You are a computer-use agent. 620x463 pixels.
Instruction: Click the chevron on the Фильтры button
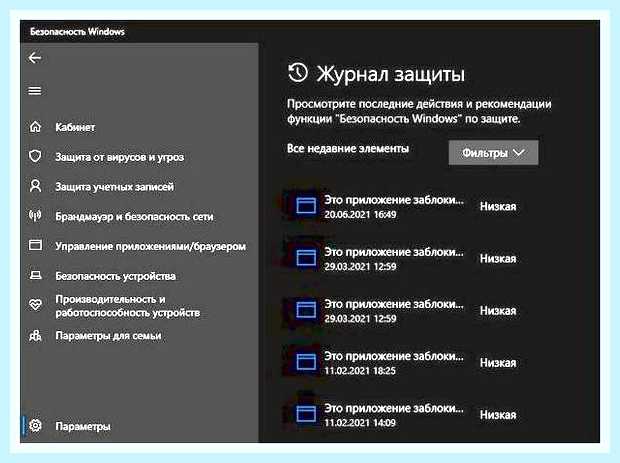click(x=518, y=153)
